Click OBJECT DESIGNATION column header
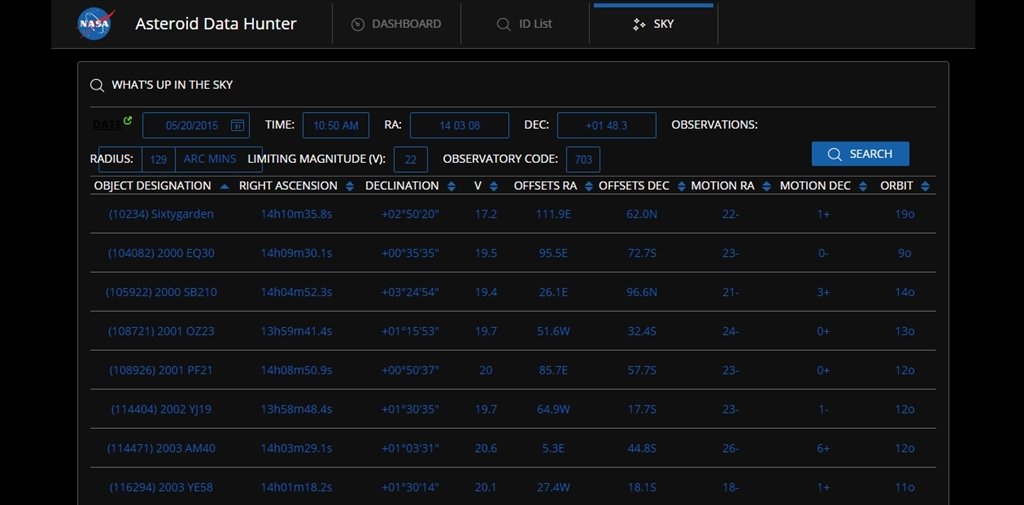Viewport: 1024px width, 505px height. [x=152, y=186]
